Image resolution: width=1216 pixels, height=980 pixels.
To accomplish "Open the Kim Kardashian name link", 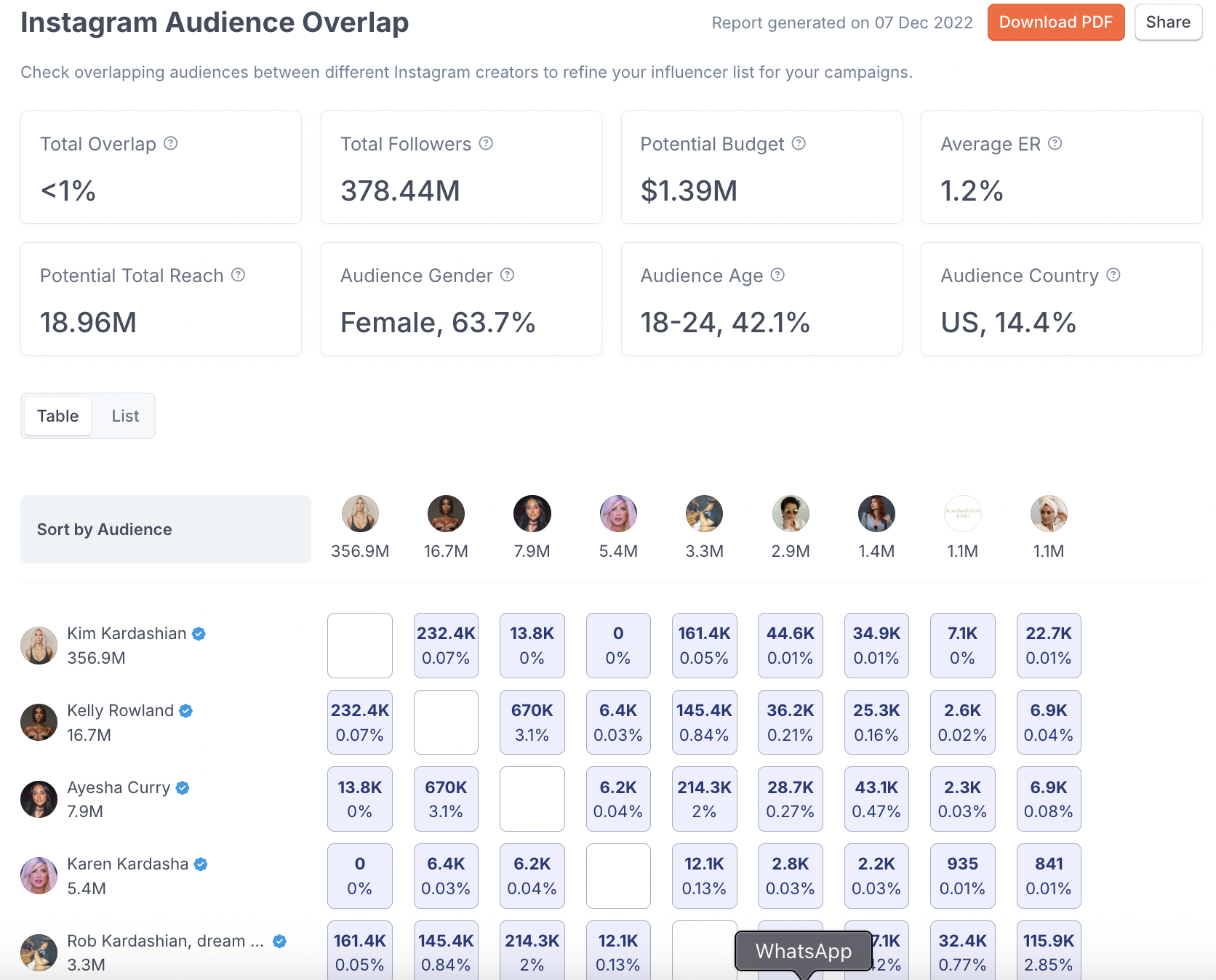I will pos(127,634).
